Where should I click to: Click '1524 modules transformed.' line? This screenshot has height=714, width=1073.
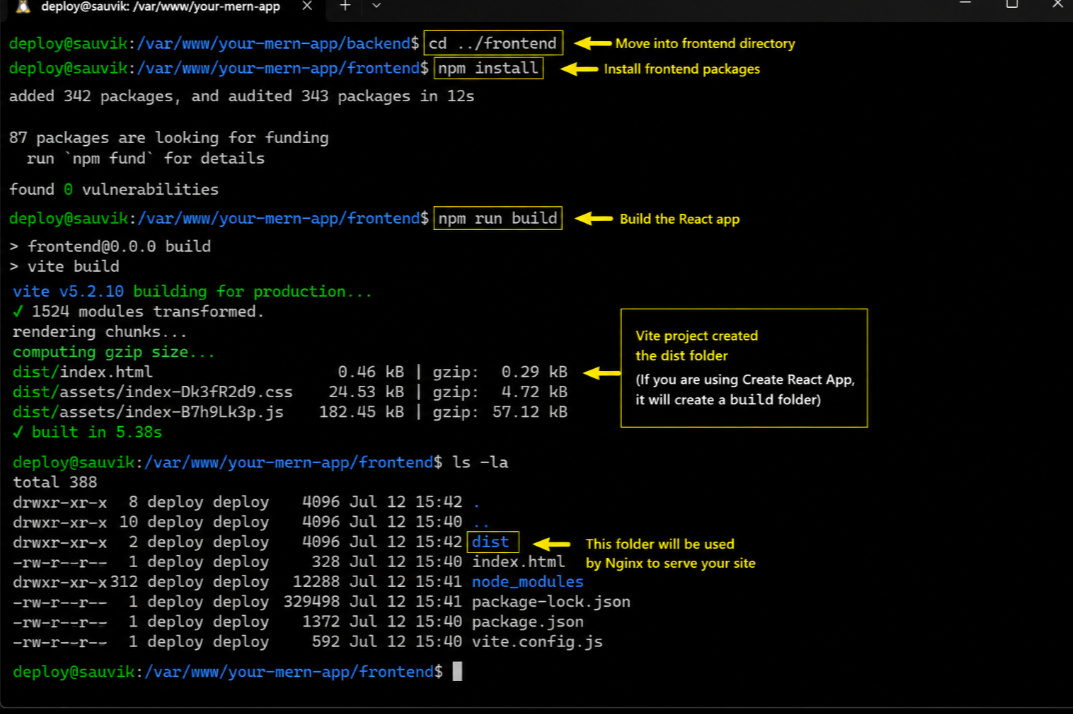[138, 311]
